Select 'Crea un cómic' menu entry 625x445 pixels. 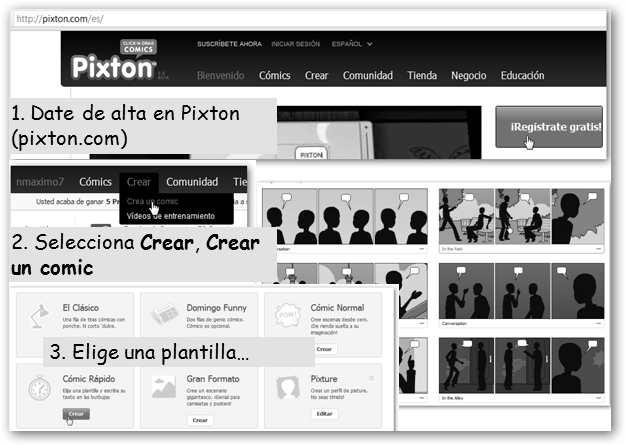(x=146, y=202)
